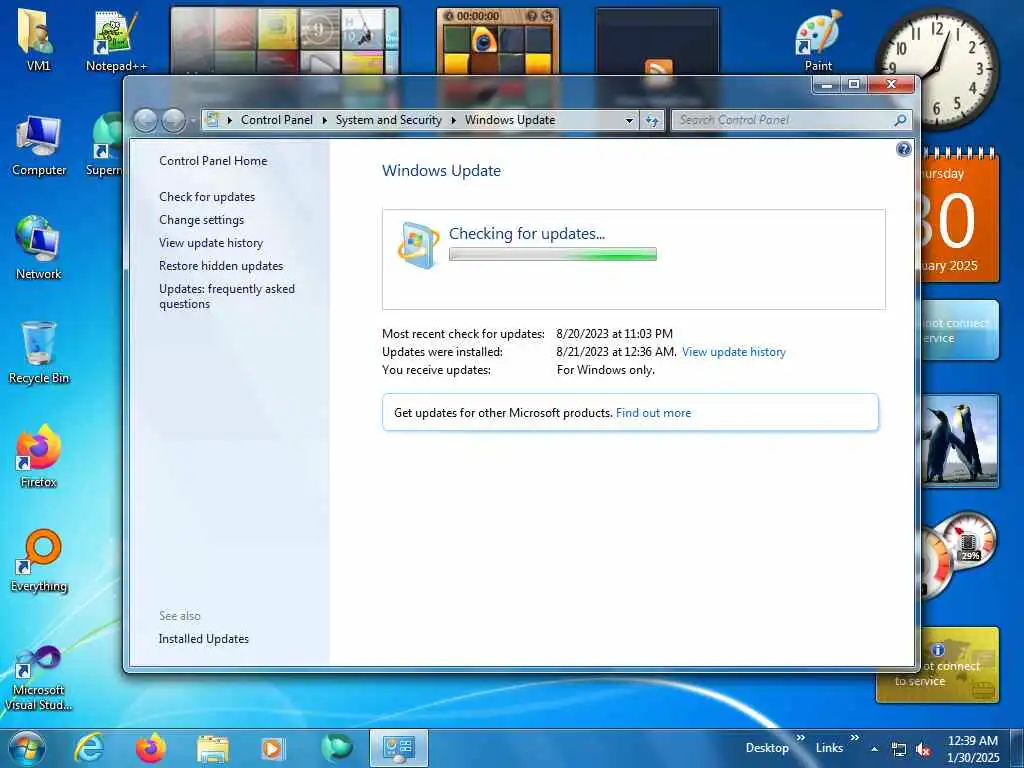Open Change settings in sidebar
The image size is (1024, 768).
click(x=201, y=220)
